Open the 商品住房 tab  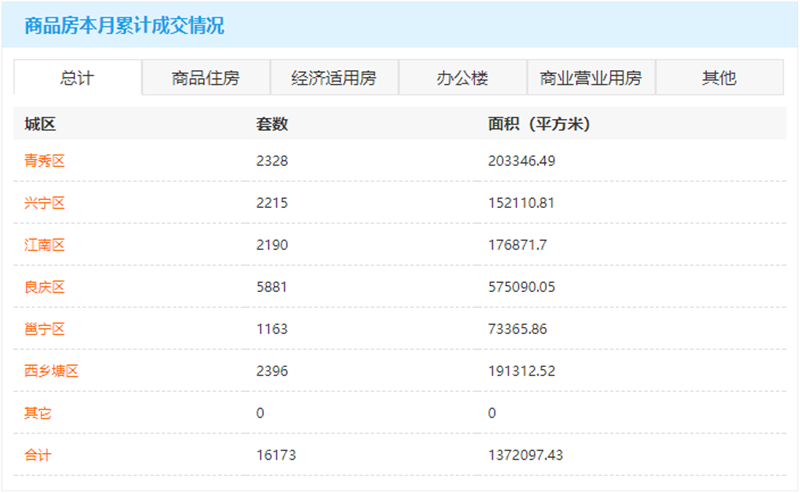(206, 78)
